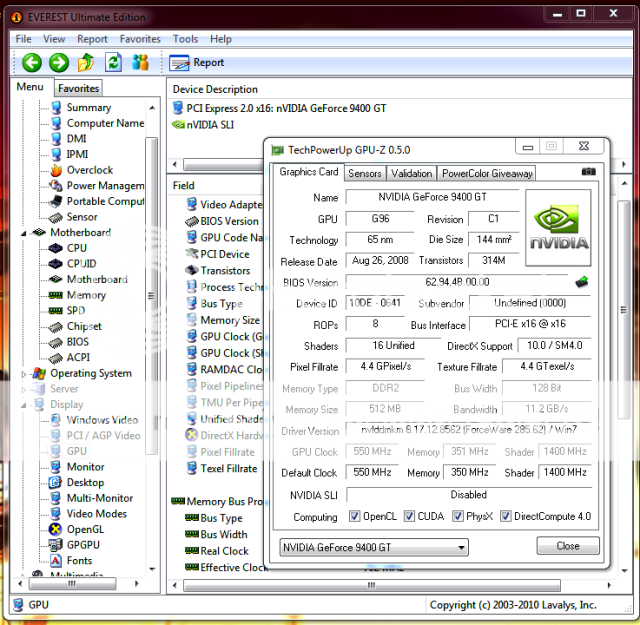Viewport: 640px width, 625px height.
Task: Open the Report toolbar button
Action: pyautogui.click(x=197, y=62)
